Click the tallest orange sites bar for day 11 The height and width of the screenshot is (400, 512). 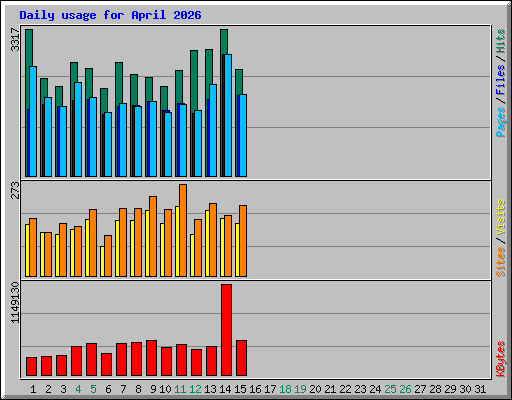[183, 230]
